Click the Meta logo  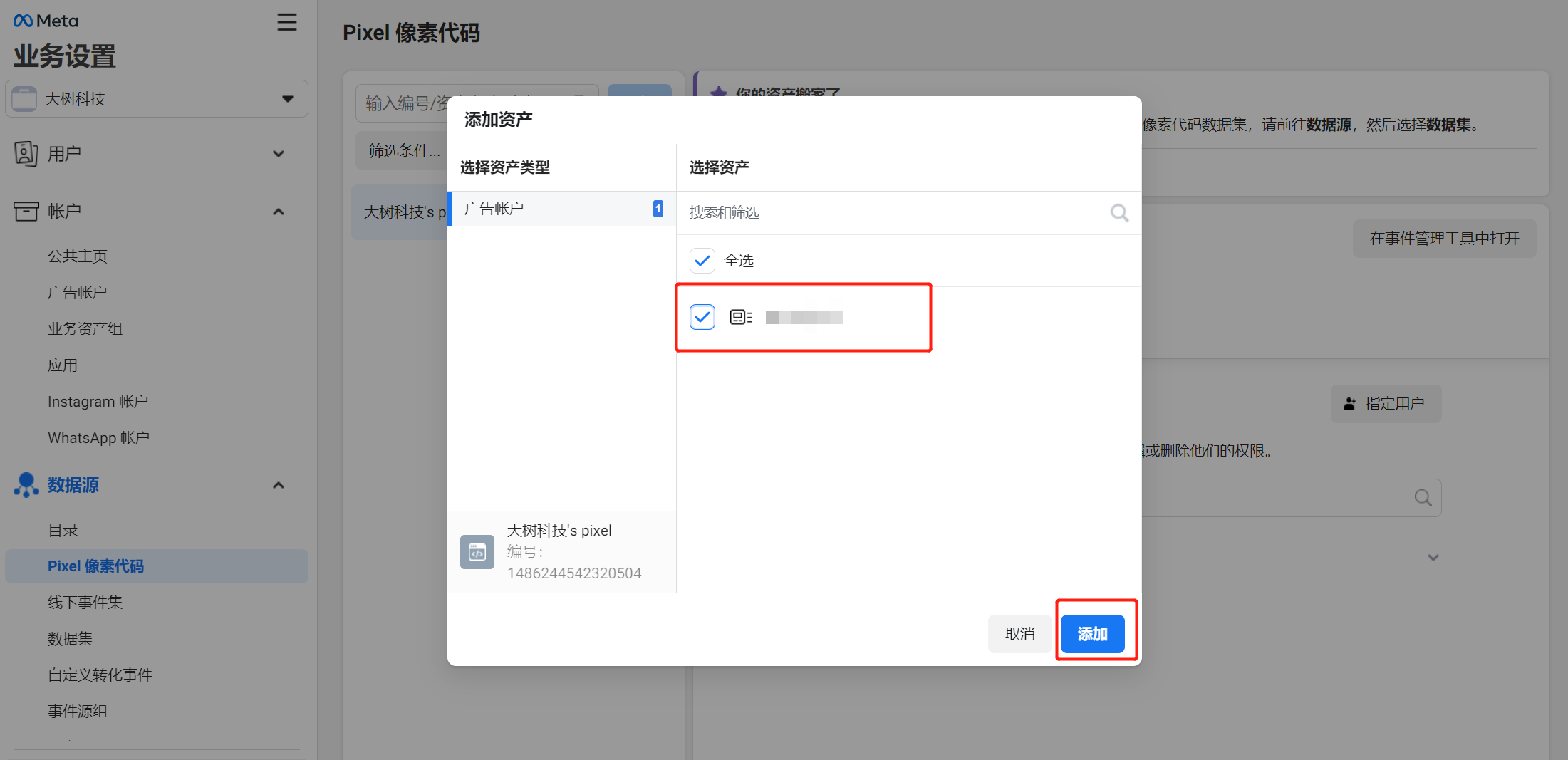click(x=46, y=21)
